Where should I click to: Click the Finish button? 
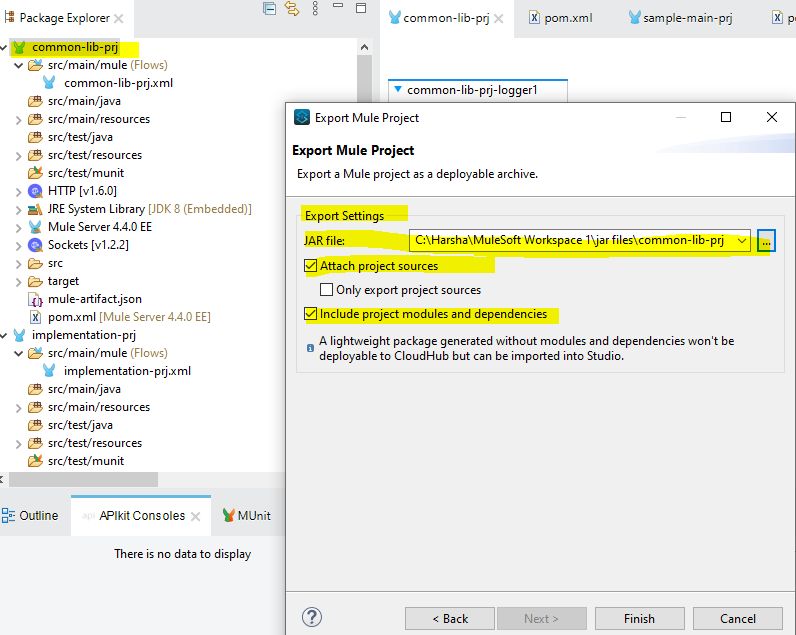(x=640, y=618)
